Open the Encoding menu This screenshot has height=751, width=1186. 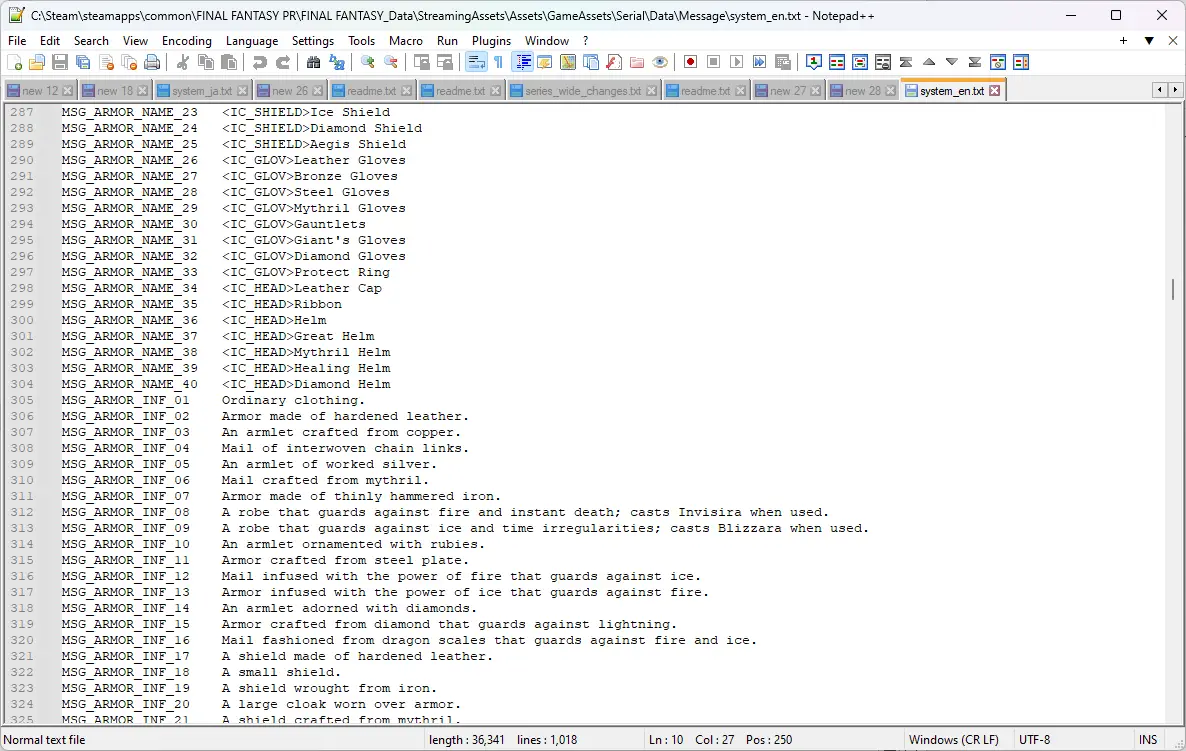click(x=187, y=41)
